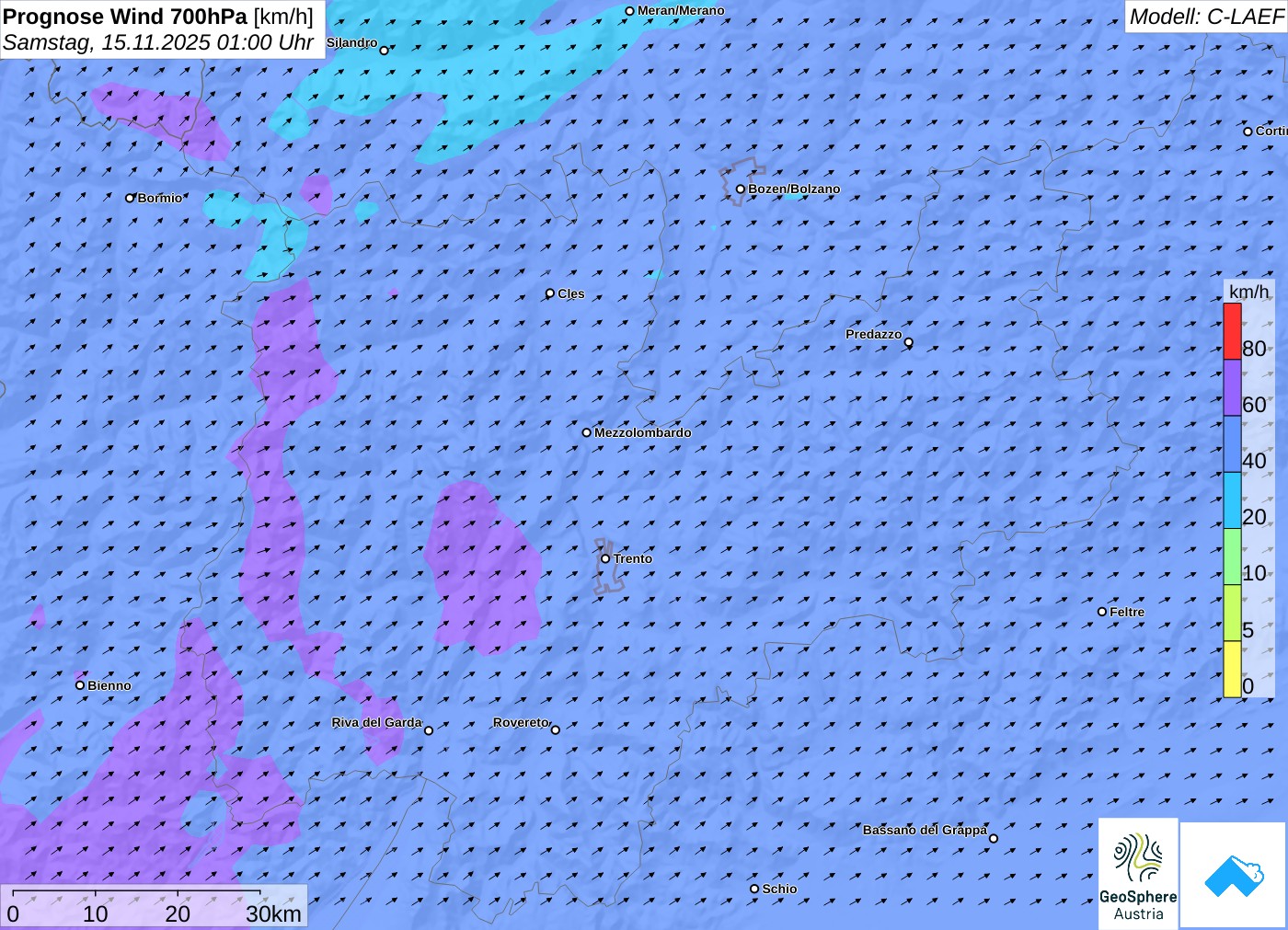Click the Riva del Garda city marker
The image size is (1288, 930).
(428, 730)
